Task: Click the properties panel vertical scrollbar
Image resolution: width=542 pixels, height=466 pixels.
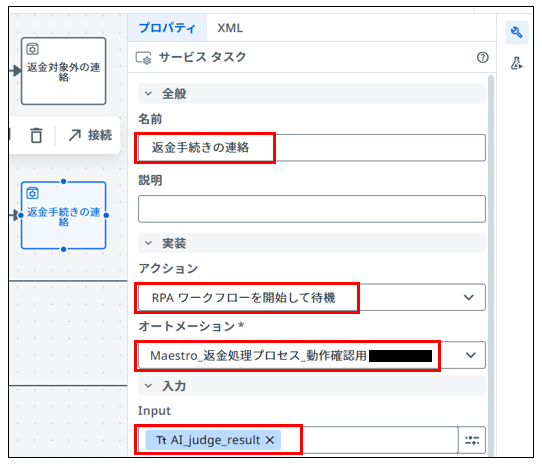Action: pos(491,263)
